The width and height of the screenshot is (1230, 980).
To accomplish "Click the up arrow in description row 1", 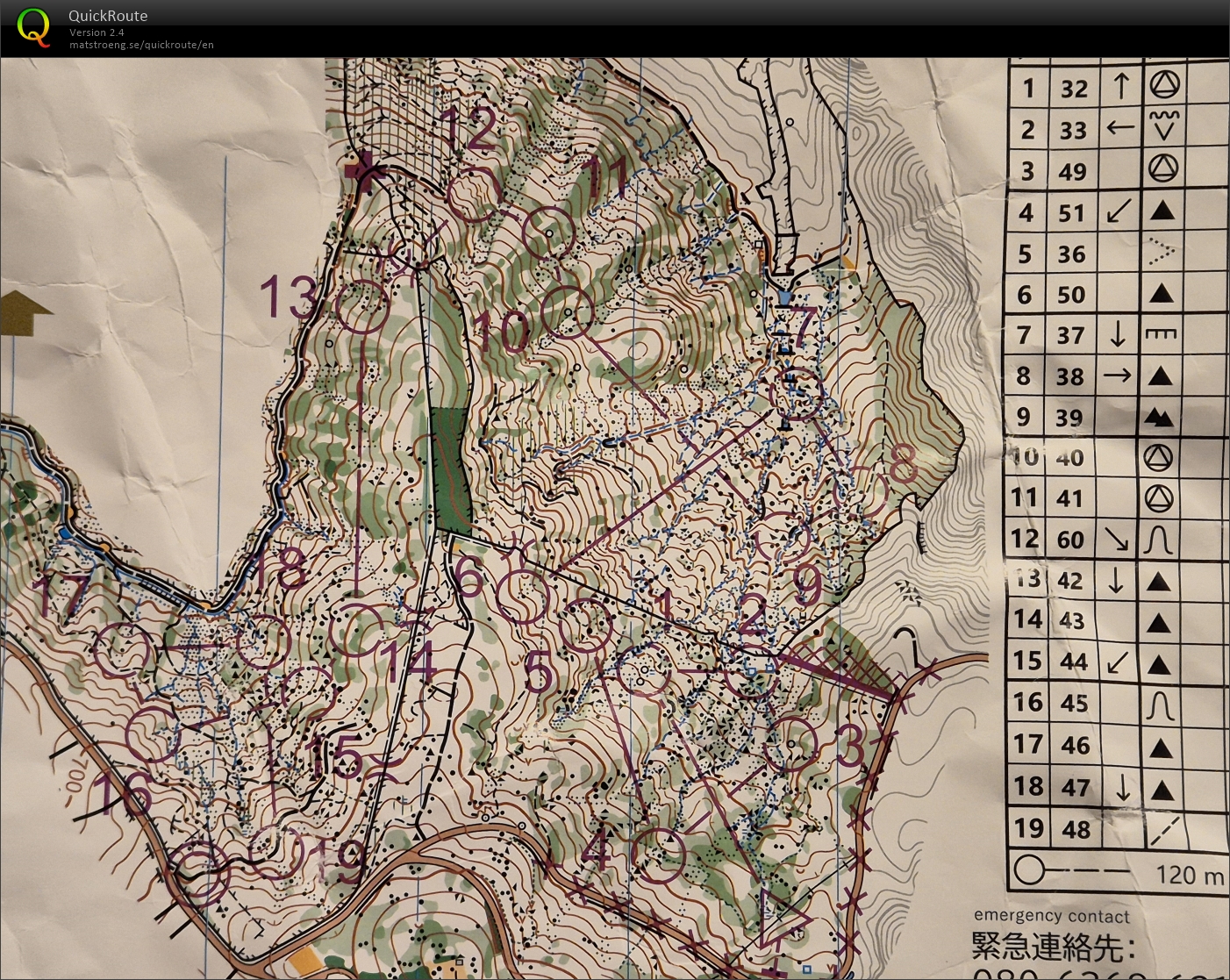I will point(1120,87).
